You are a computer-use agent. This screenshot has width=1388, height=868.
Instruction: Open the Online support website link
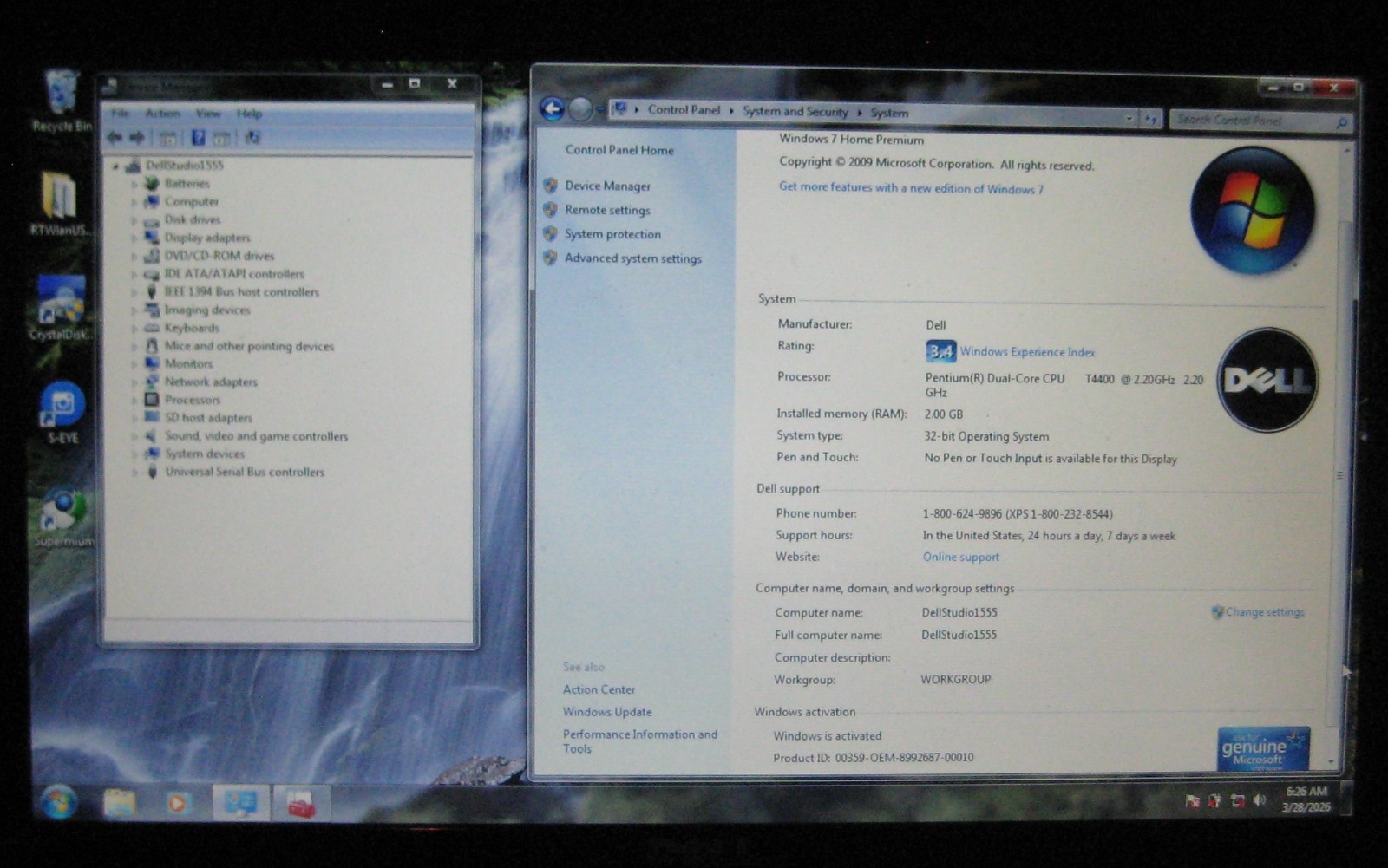[961, 557]
